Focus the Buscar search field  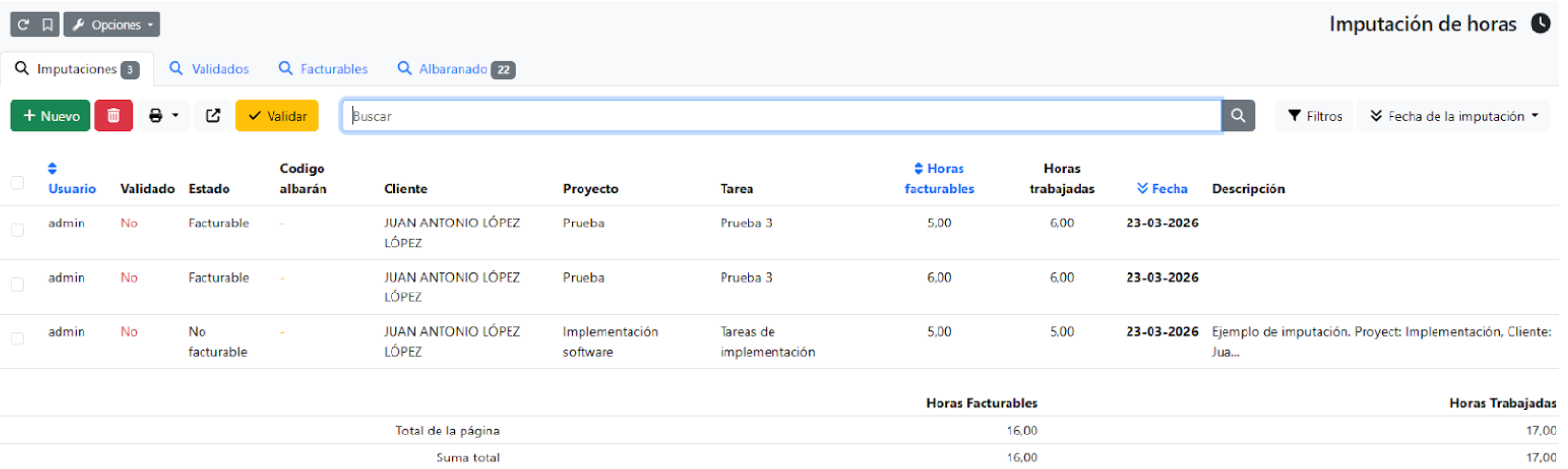781,116
